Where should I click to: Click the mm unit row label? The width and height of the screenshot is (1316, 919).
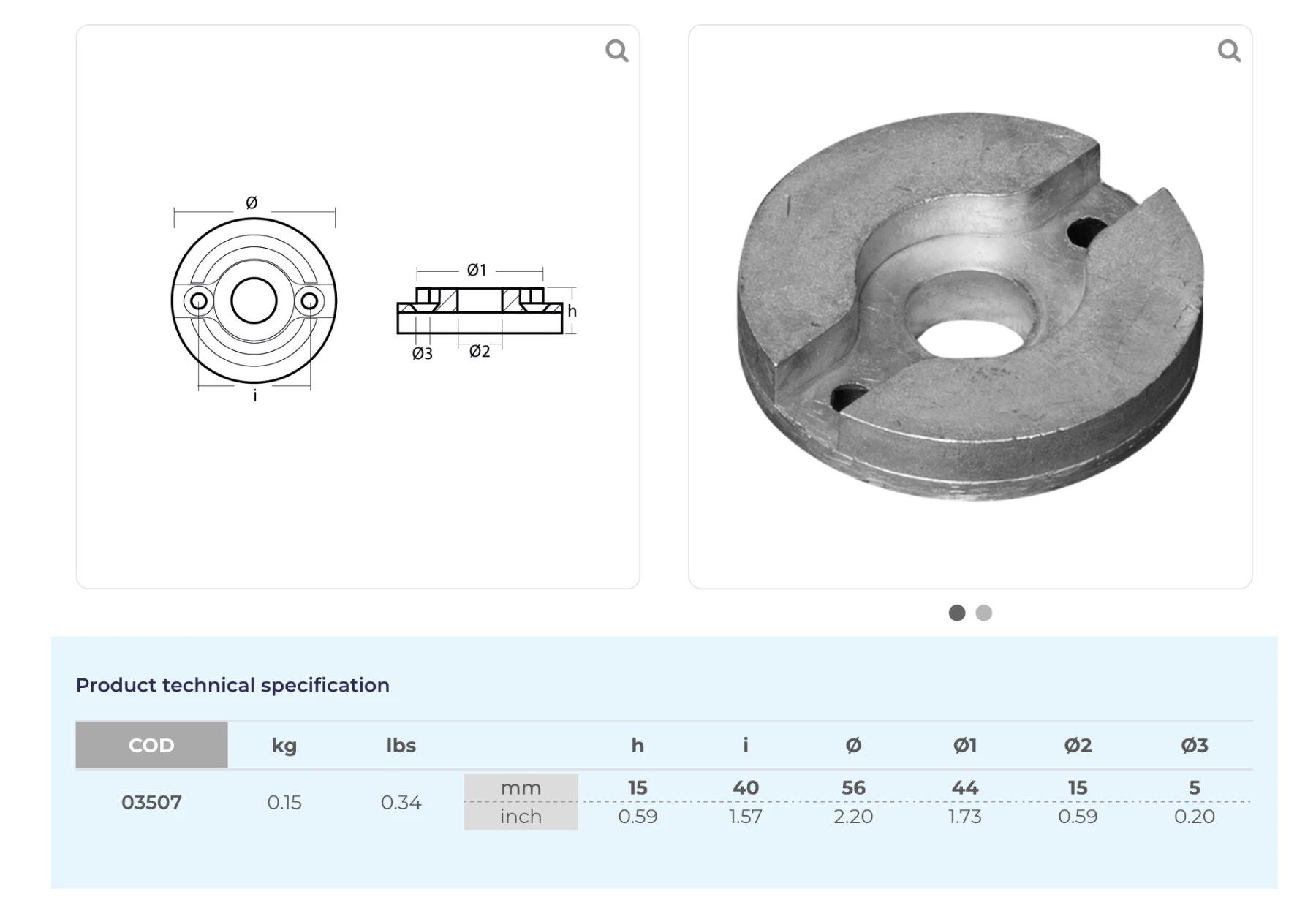[x=521, y=788]
